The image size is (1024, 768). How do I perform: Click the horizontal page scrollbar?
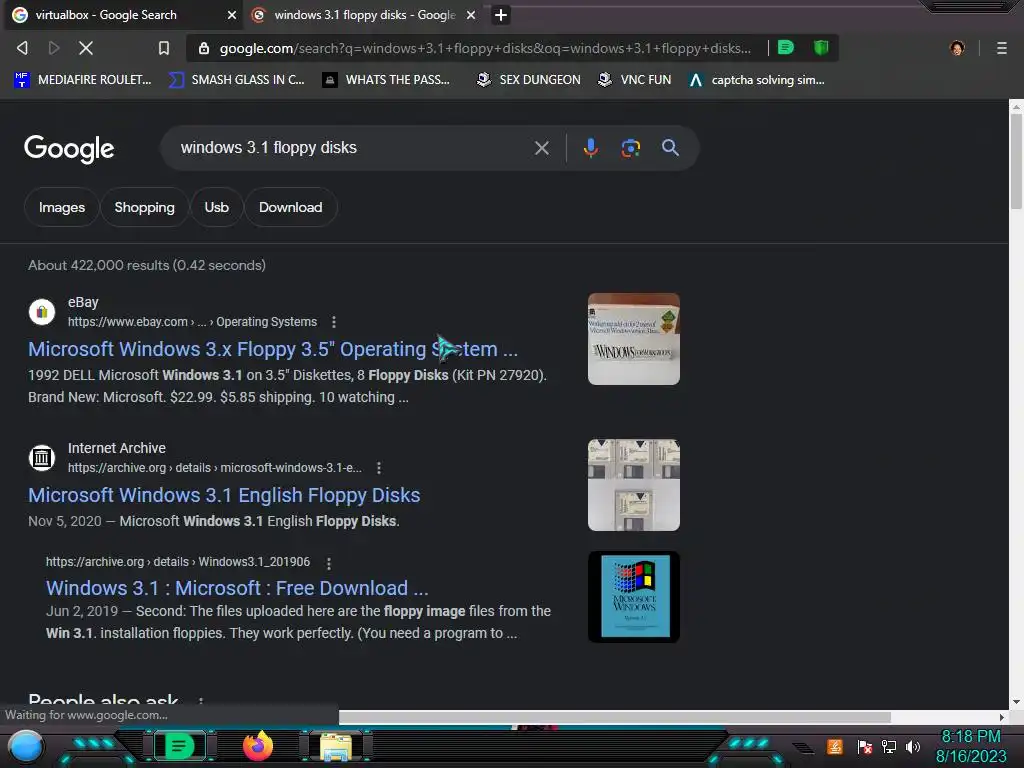(615, 717)
